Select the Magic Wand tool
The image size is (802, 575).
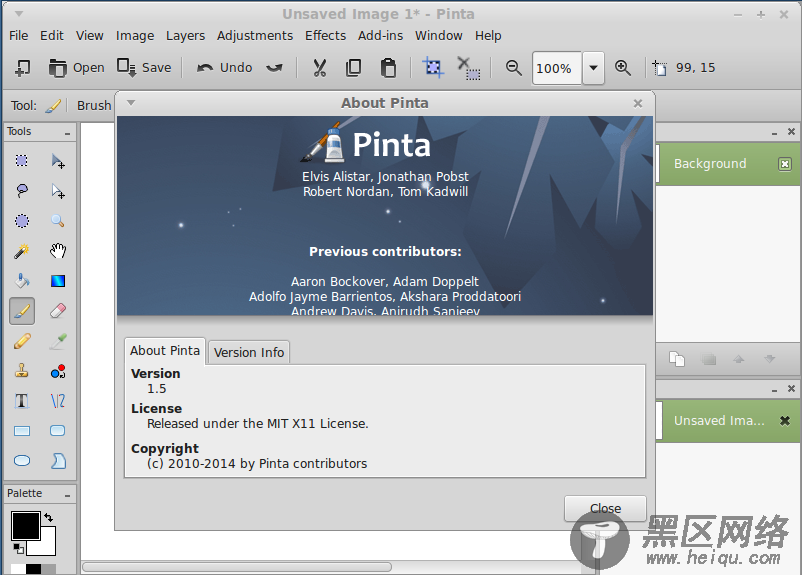[x=21, y=251]
